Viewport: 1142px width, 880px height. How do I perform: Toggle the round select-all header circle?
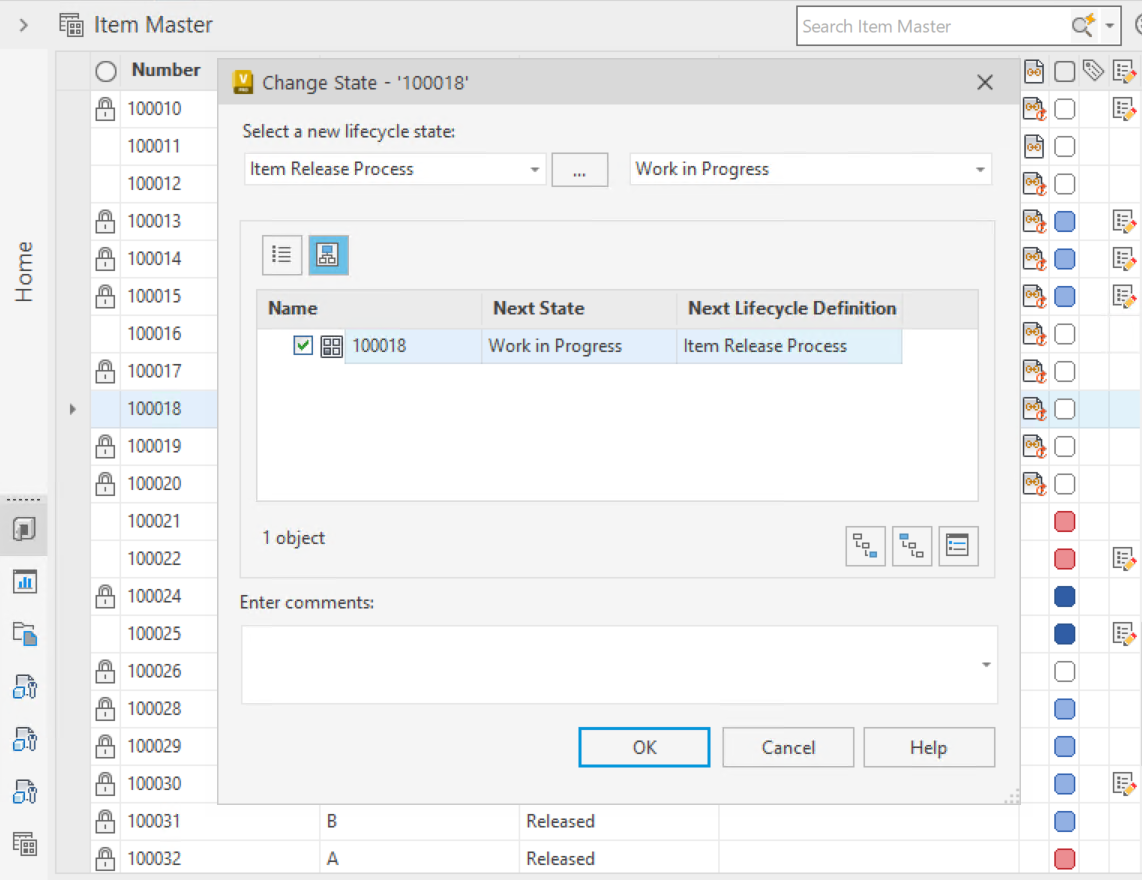106,71
